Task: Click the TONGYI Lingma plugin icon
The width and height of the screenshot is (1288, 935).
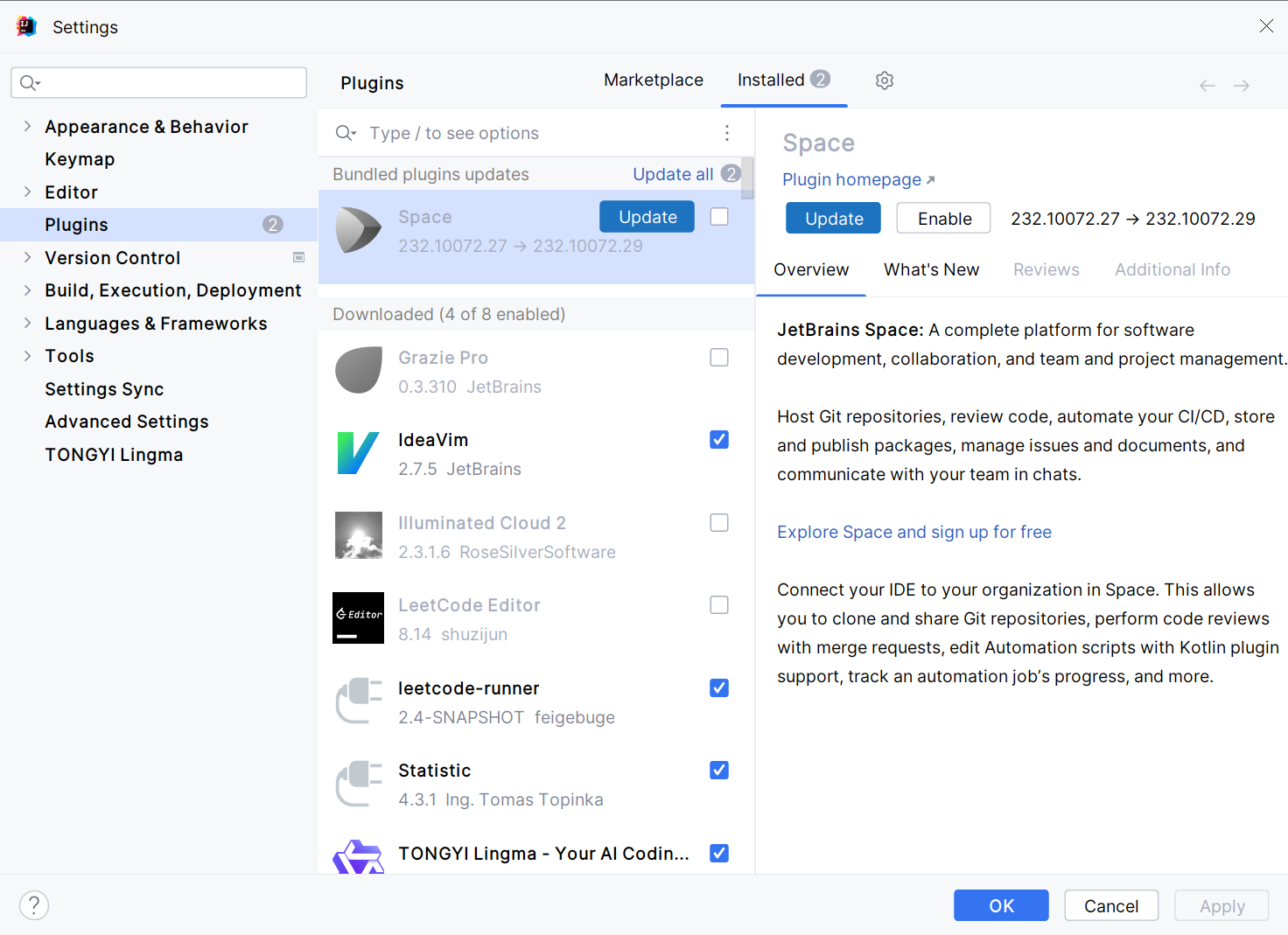Action: (x=359, y=857)
